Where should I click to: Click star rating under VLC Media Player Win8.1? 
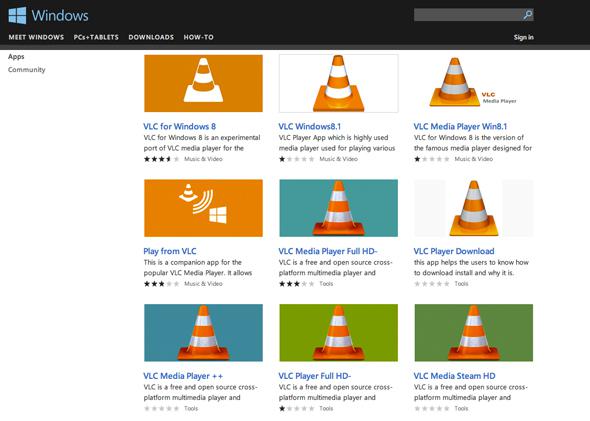click(x=432, y=159)
